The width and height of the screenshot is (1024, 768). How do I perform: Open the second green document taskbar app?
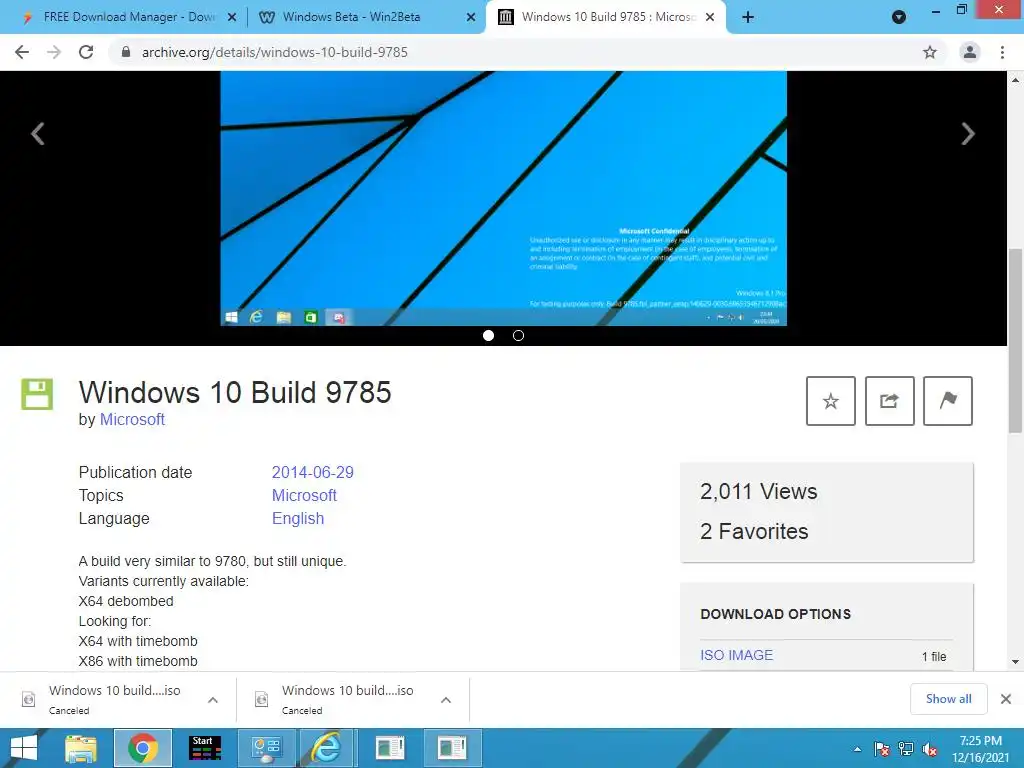coord(453,748)
